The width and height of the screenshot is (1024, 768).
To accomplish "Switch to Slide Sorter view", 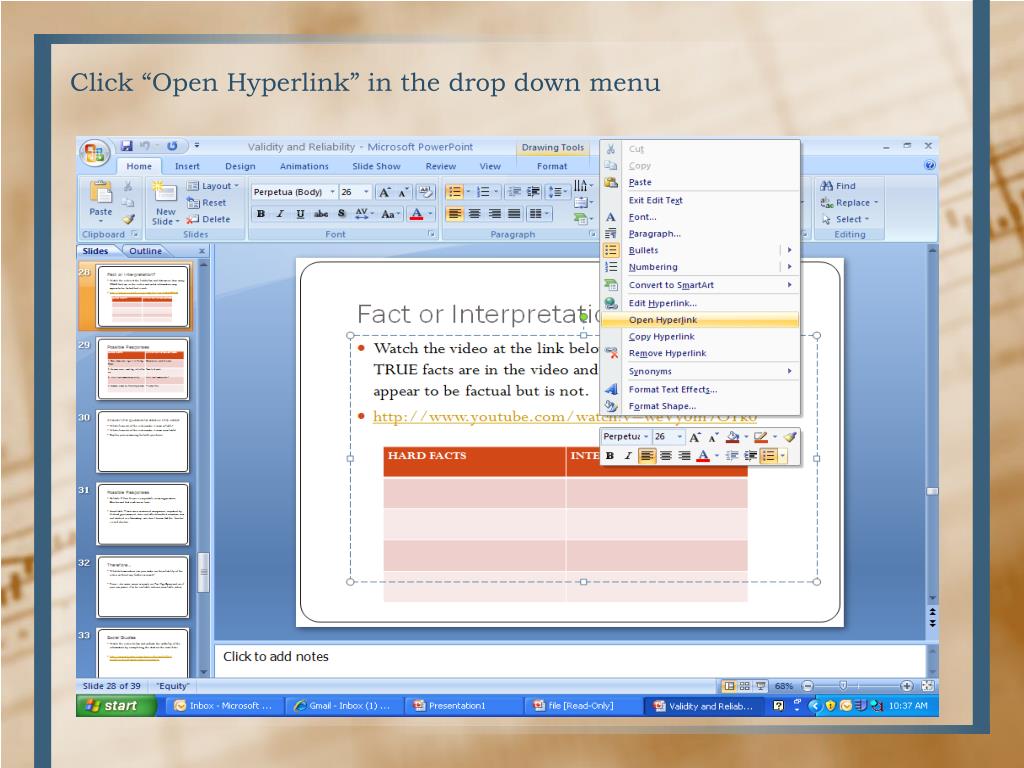I will (744, 686).
